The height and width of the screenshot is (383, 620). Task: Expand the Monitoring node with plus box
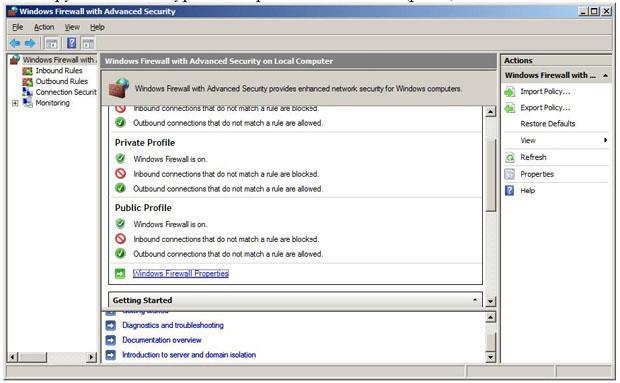tap(15, 103)
